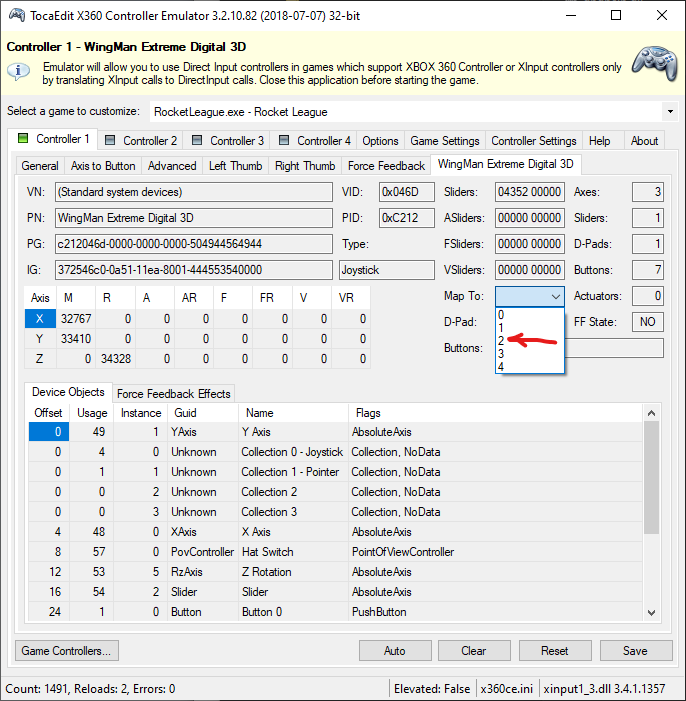Click the gamepad icon in the header
686x701 pixels.
(x=654, y=63)
